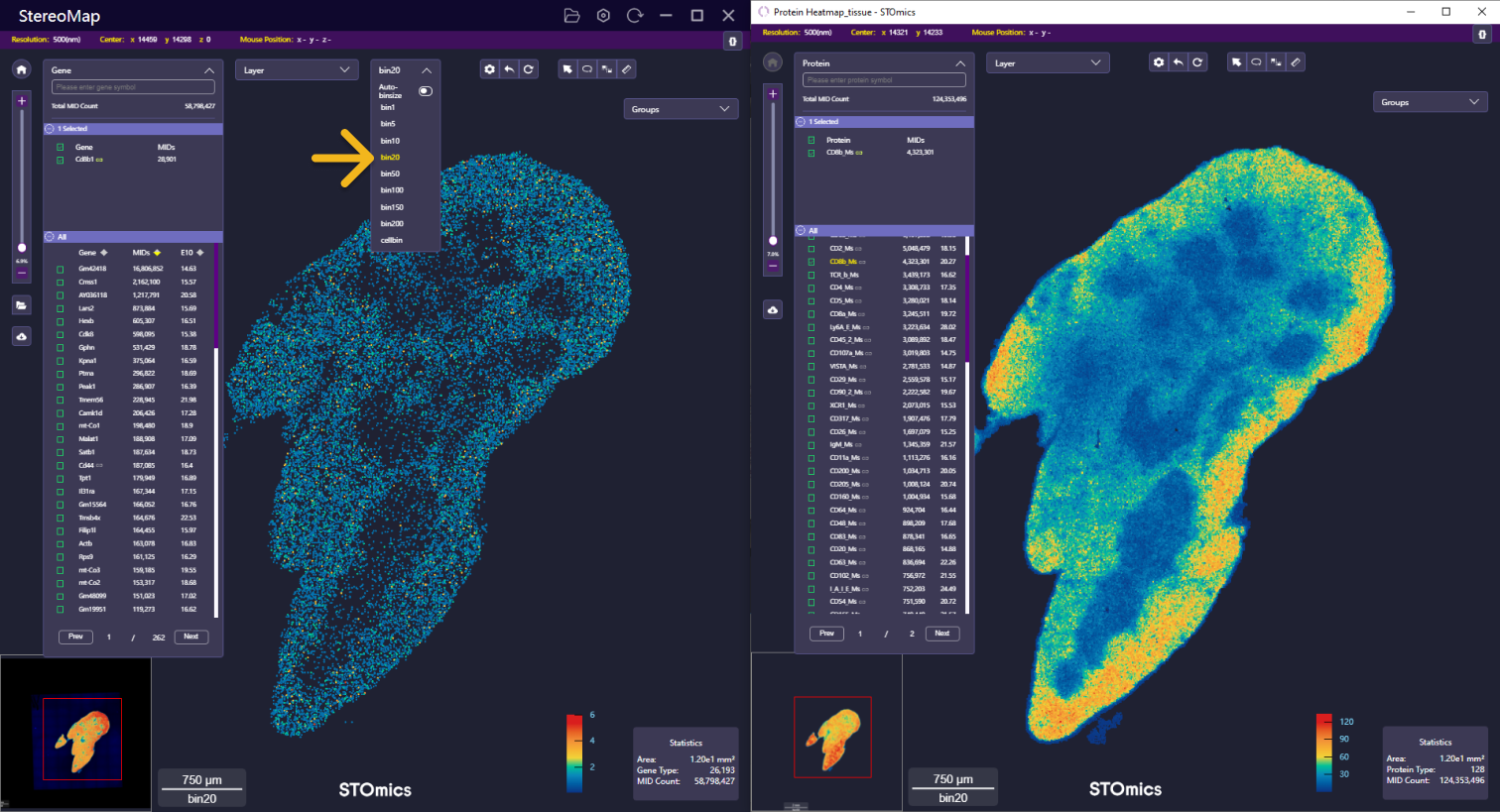Viewport: 1500px width, 812px height.
Task: Click the zoom slider handle in StereoMap
Action: click(x=22, y=248)
